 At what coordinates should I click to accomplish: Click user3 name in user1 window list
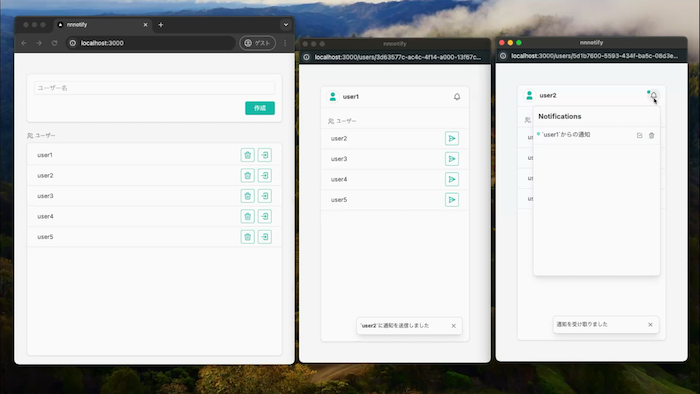(339, 159)
